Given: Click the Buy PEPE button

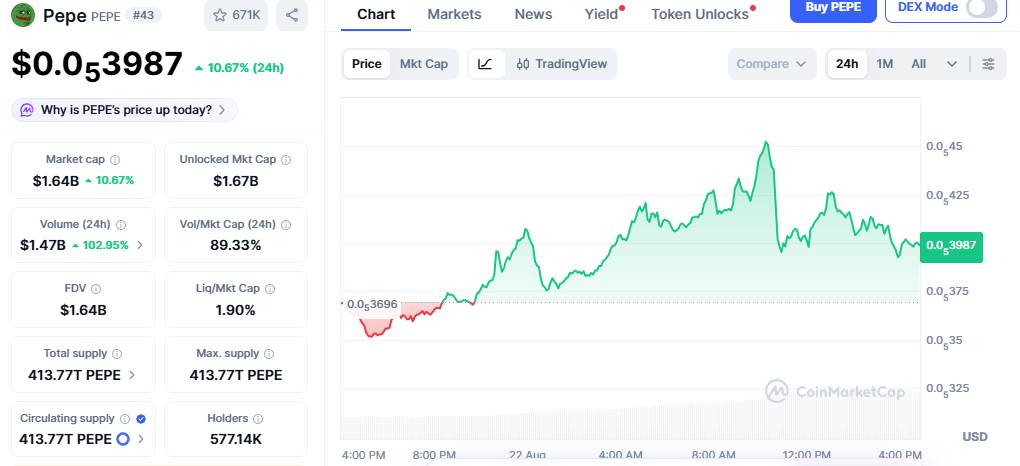Looking at the screenshot, I should pyautogui.click(x=833, y=8).
